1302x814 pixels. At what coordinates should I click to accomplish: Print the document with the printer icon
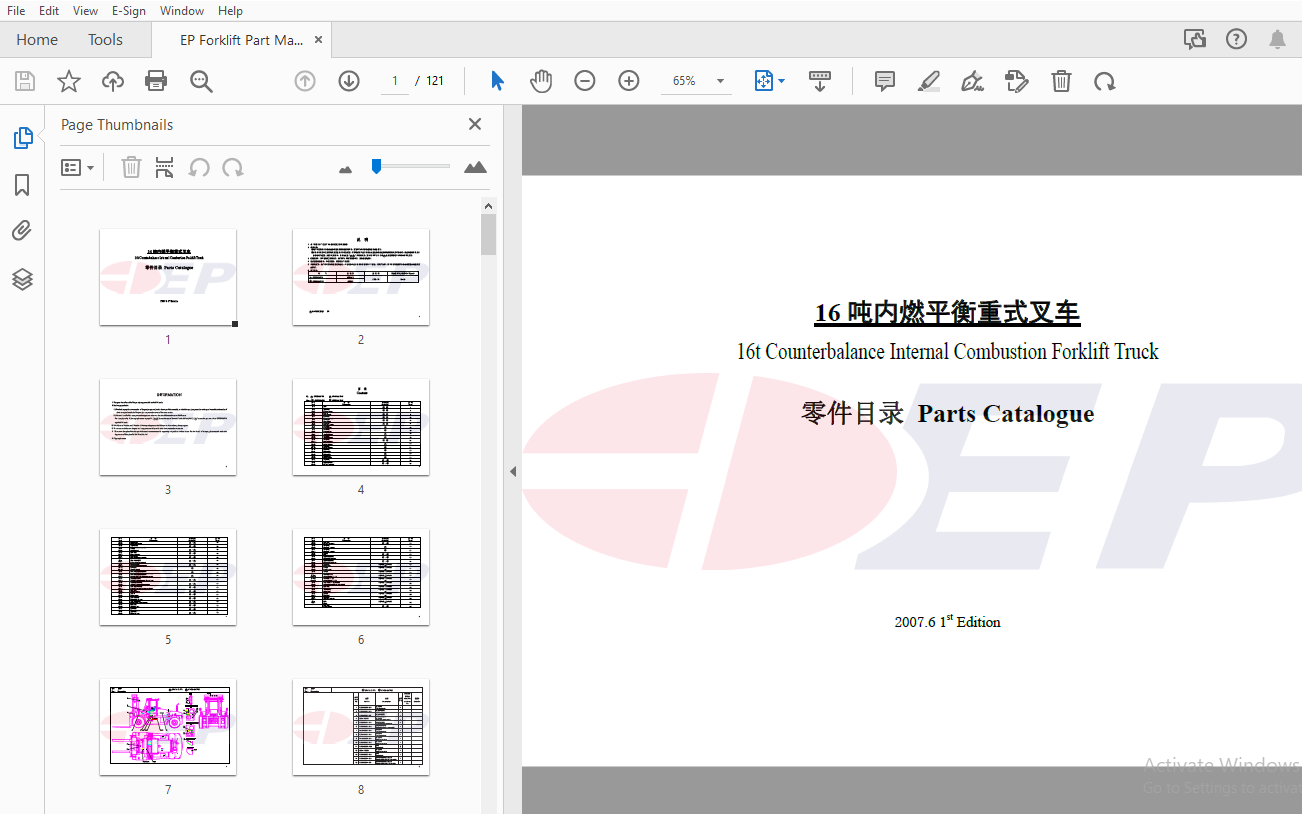tap(156, 81)
